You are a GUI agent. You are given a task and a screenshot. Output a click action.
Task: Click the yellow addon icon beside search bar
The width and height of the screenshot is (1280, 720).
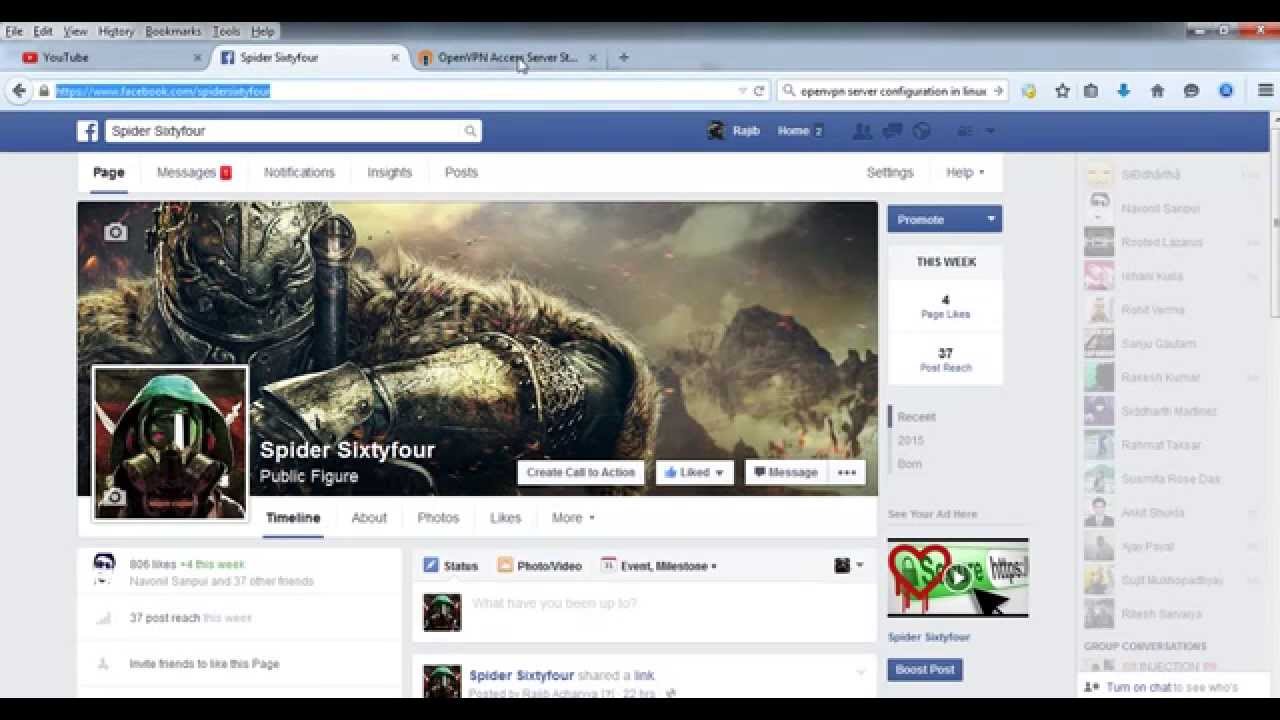[1029, 91]
